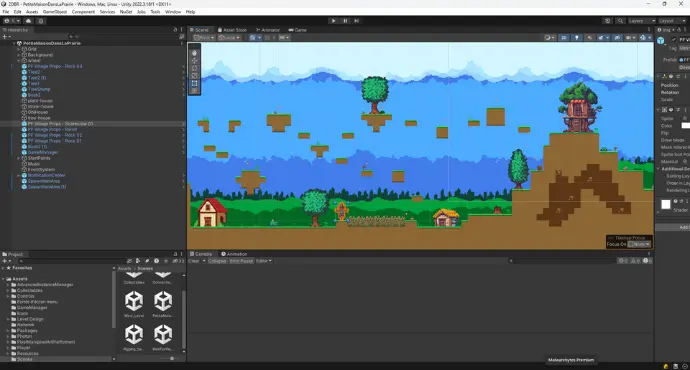Viewport: 690px width, 370px height.
Task: Select the Rotate tool in Scene toolbar
Action: tap(195, 68)
